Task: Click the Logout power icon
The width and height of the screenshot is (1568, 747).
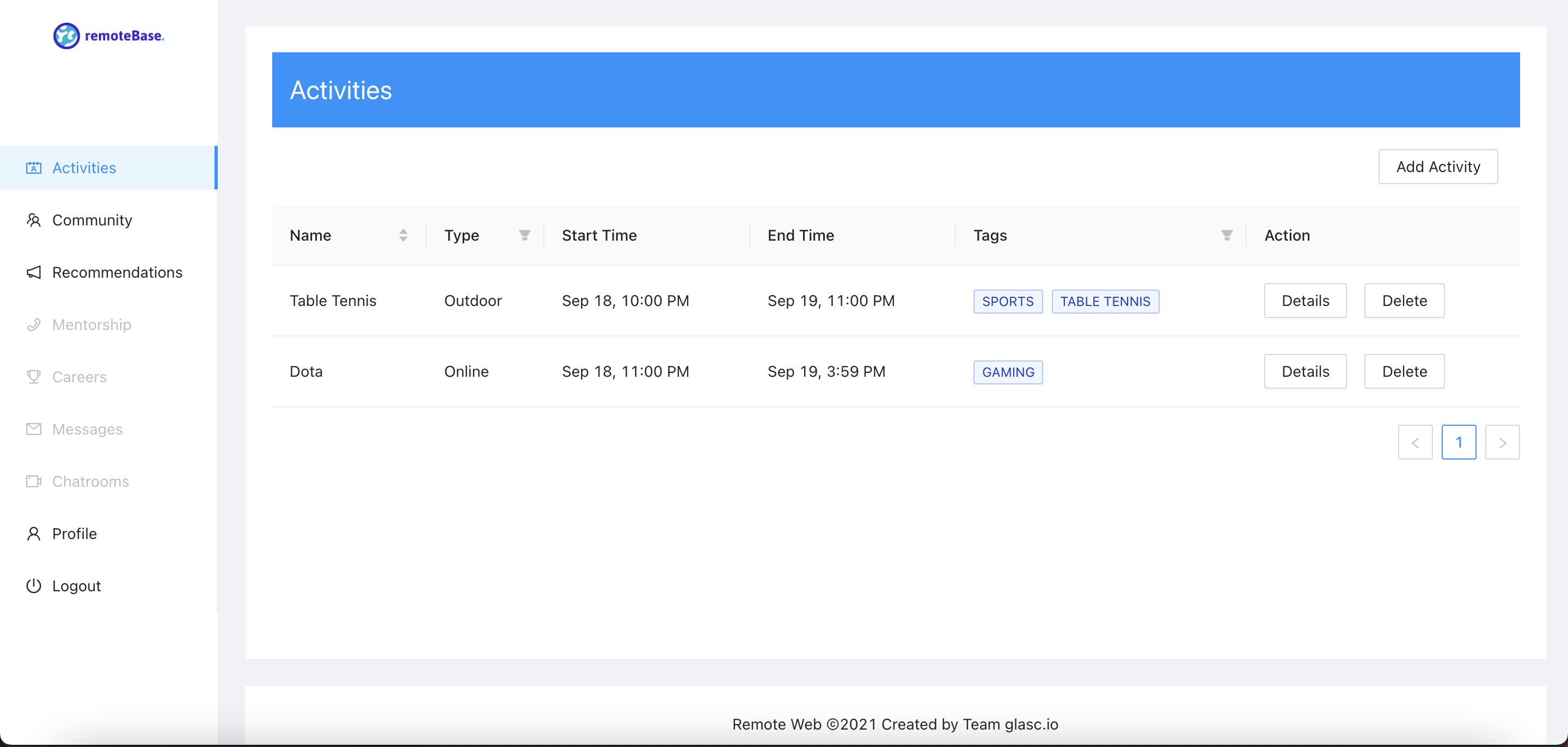Action: pyautogui.click(x=33, y=586)
